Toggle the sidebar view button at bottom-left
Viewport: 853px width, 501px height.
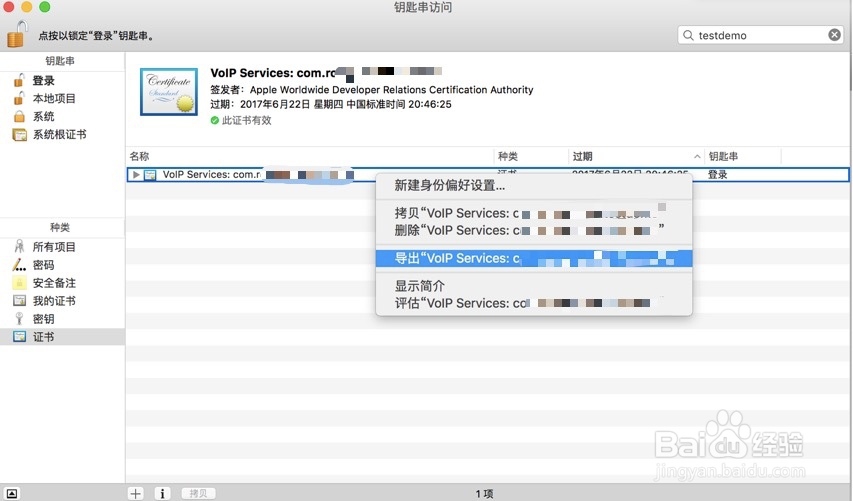coord(11,493)
